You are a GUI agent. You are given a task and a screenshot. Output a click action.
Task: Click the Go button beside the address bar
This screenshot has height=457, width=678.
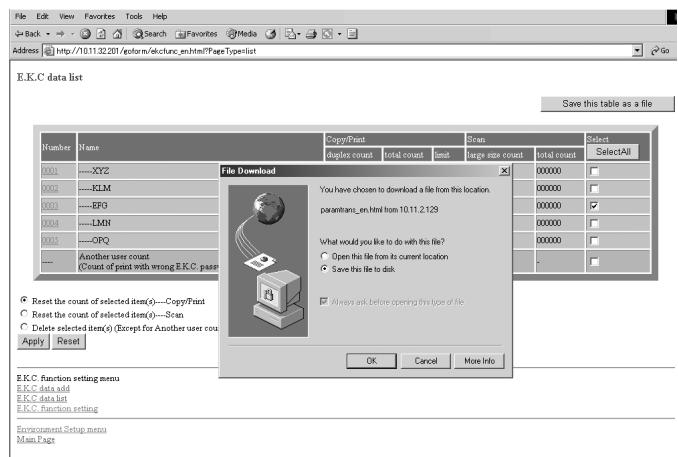(660, 51)
